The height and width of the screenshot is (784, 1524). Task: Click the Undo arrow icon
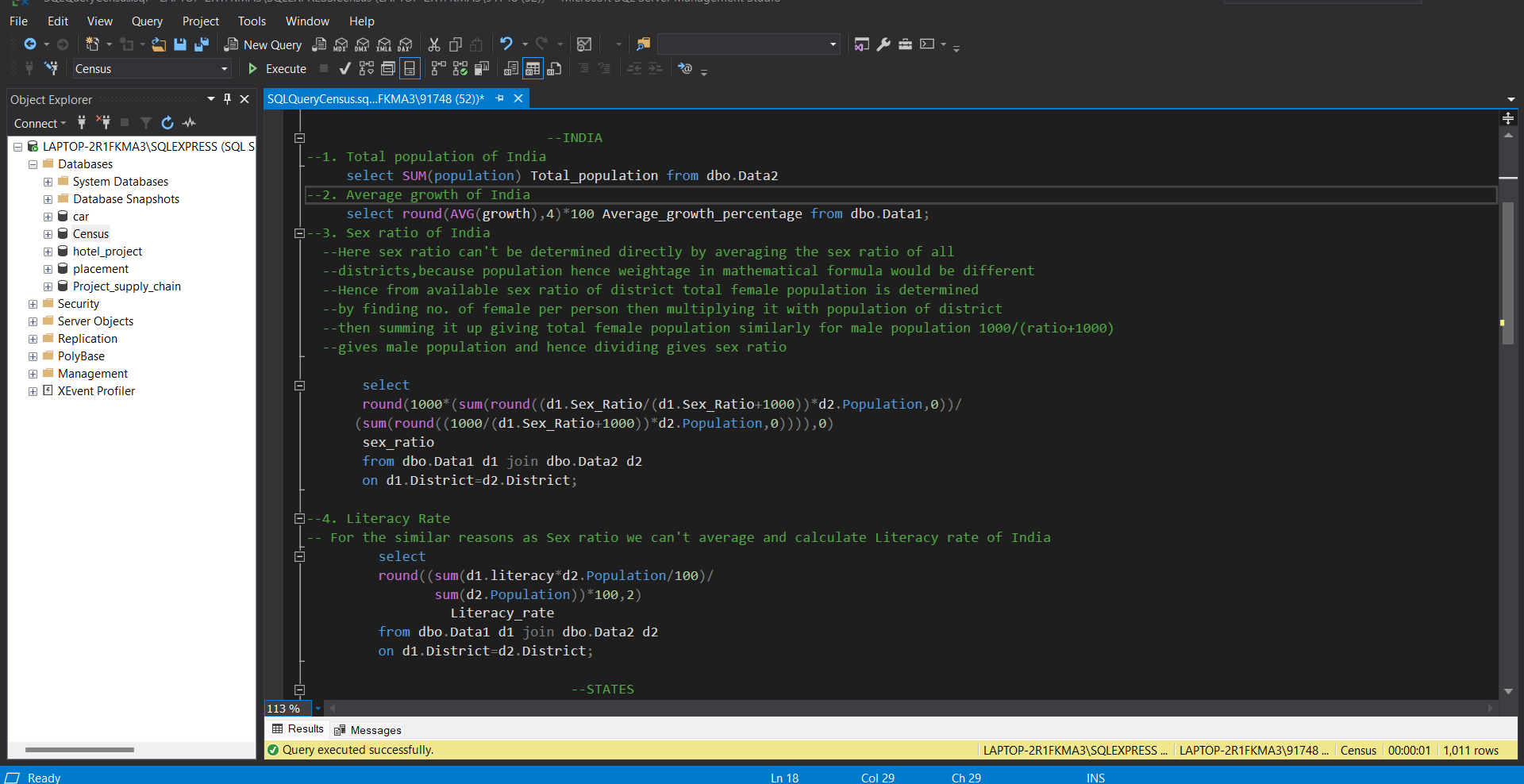pyautogui.click(x=506, y=44)
